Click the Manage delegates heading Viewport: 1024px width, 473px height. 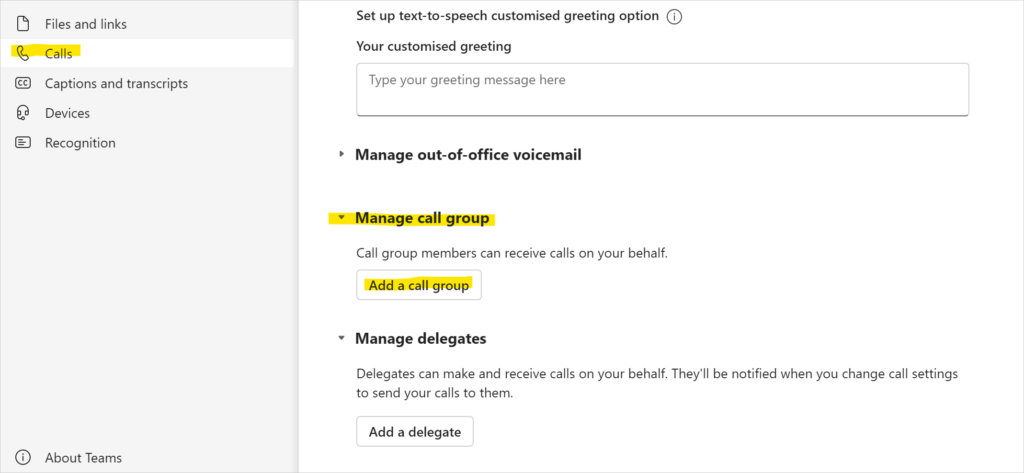click(421, 338)
